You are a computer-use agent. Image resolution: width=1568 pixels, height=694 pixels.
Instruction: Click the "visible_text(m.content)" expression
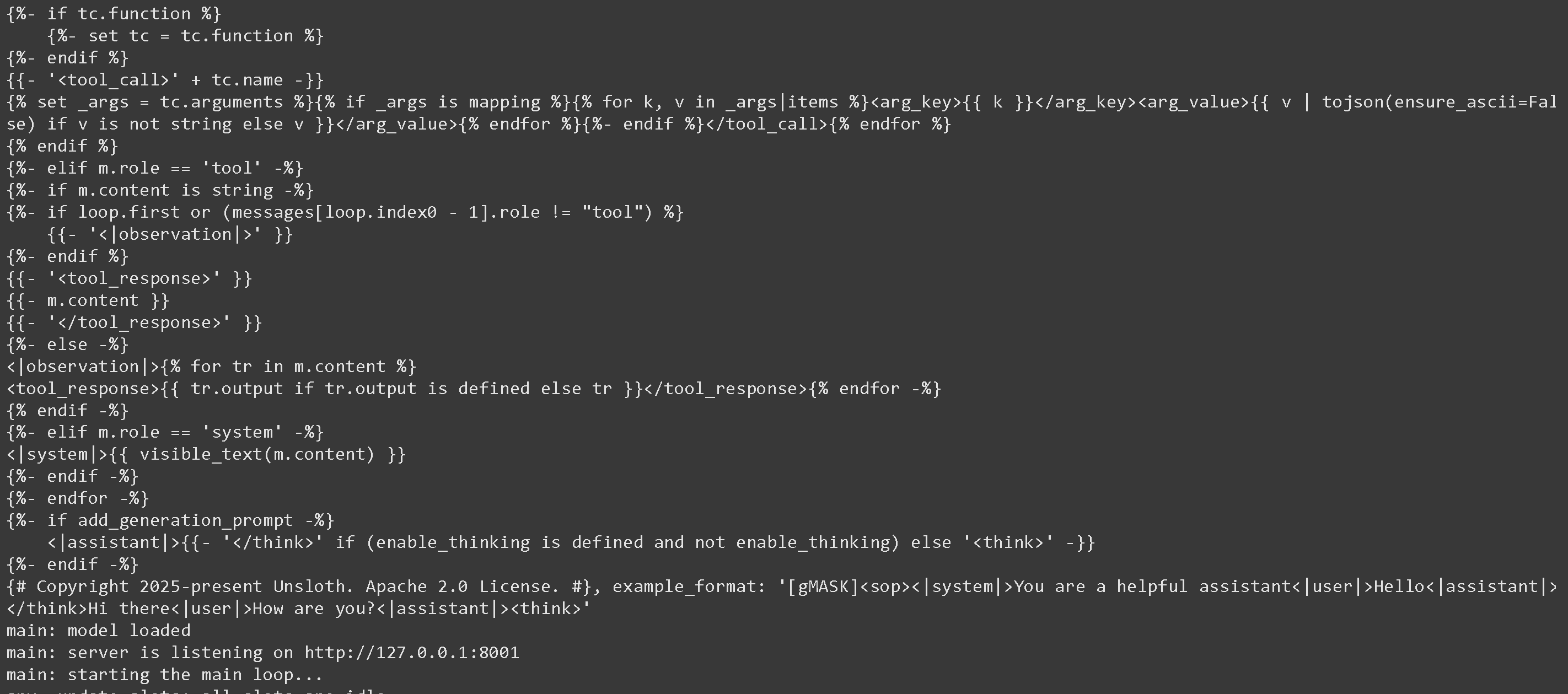[256, 454]
